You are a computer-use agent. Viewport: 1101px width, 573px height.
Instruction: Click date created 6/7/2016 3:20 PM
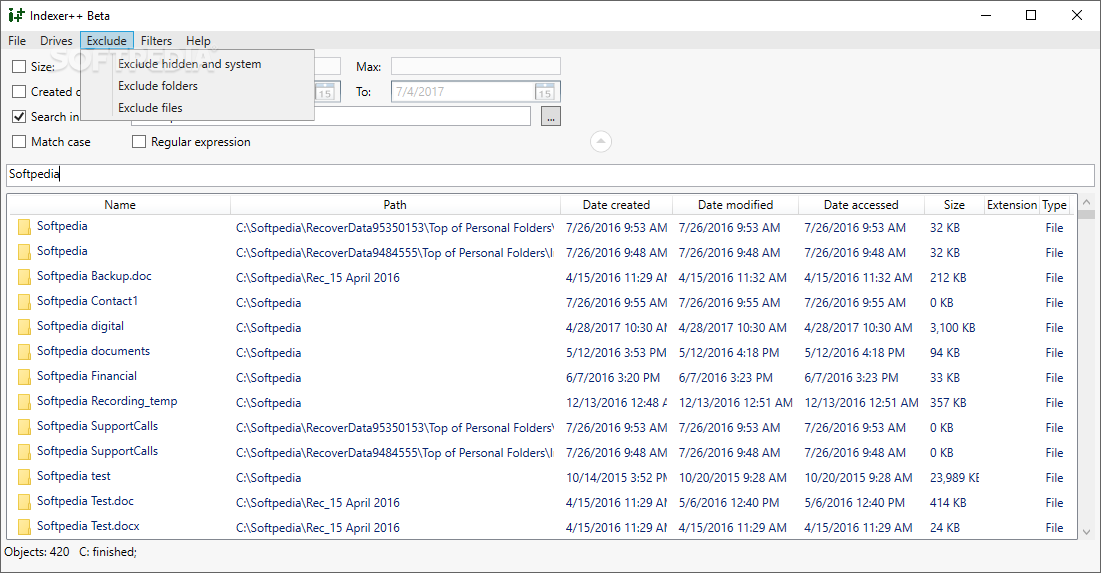click(613, 378)
